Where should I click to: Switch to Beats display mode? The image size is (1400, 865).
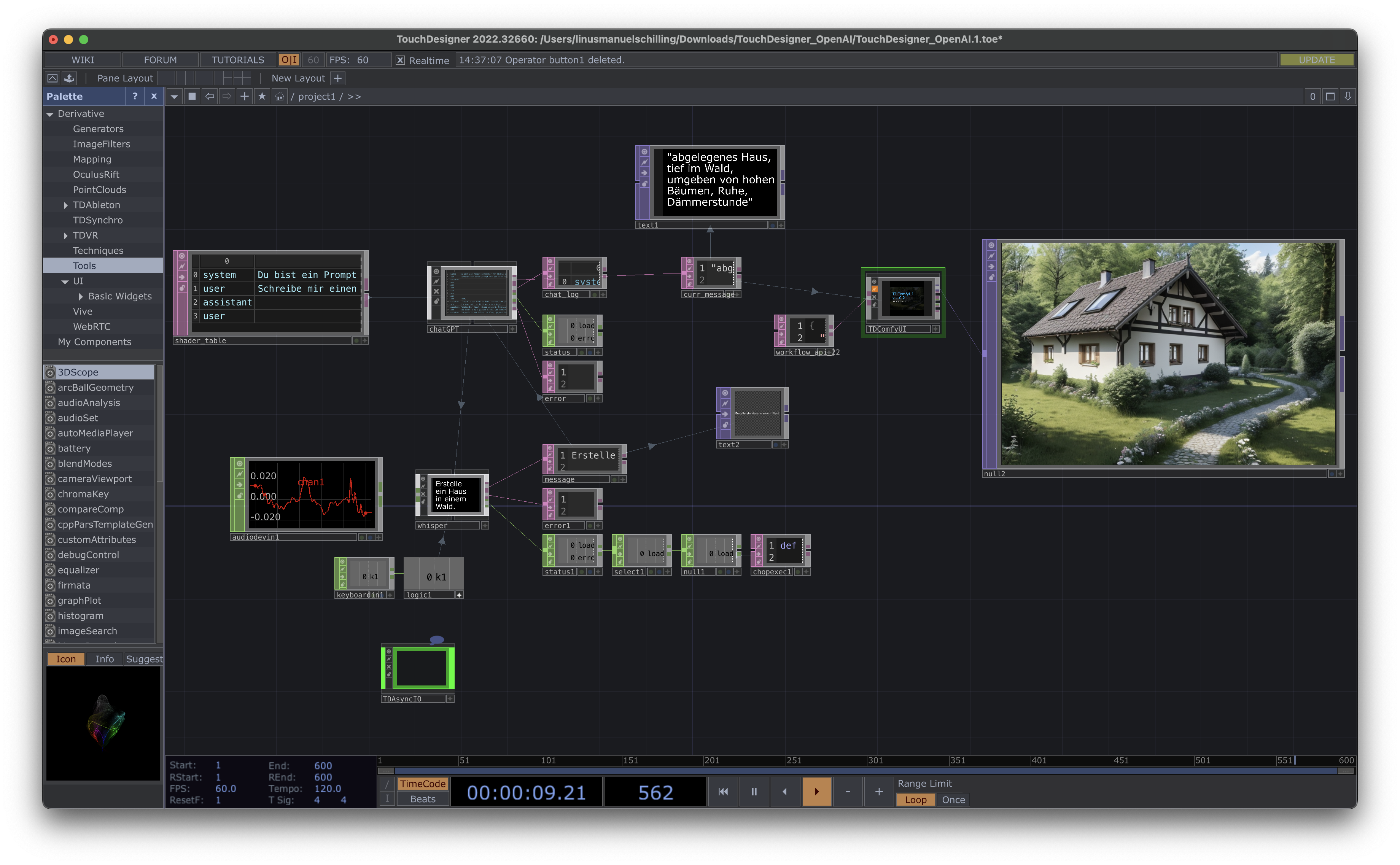pyautogui.click(x=423, y=799)
